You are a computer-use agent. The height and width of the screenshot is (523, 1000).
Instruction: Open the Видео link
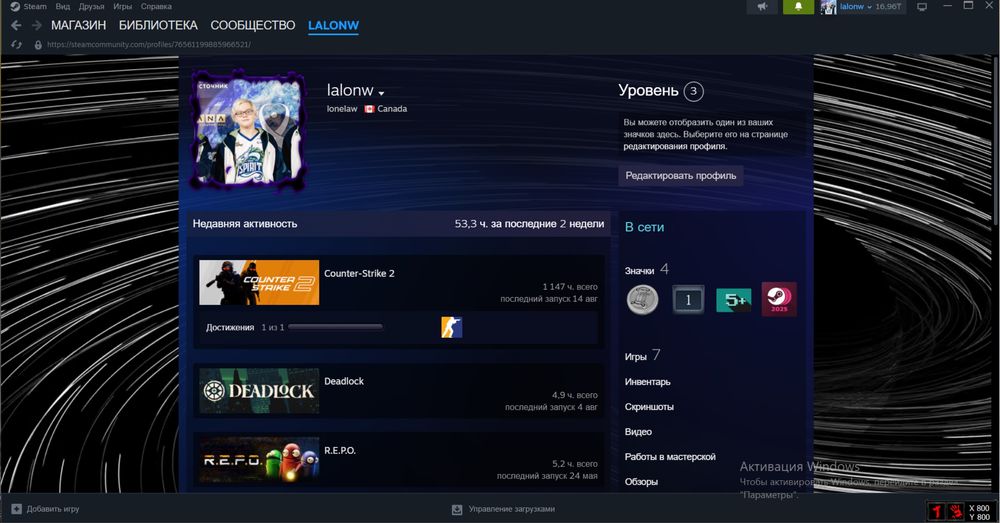pos(638,432)
